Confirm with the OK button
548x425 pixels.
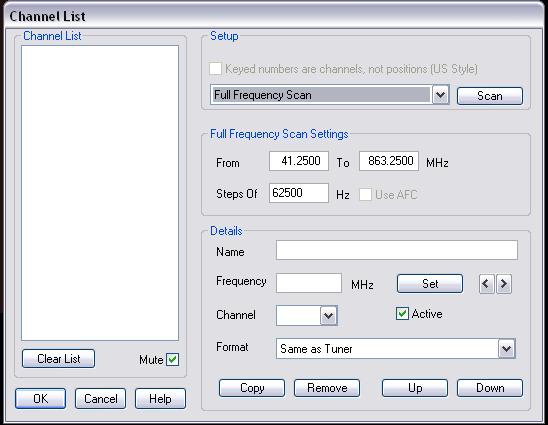[41, 398]
